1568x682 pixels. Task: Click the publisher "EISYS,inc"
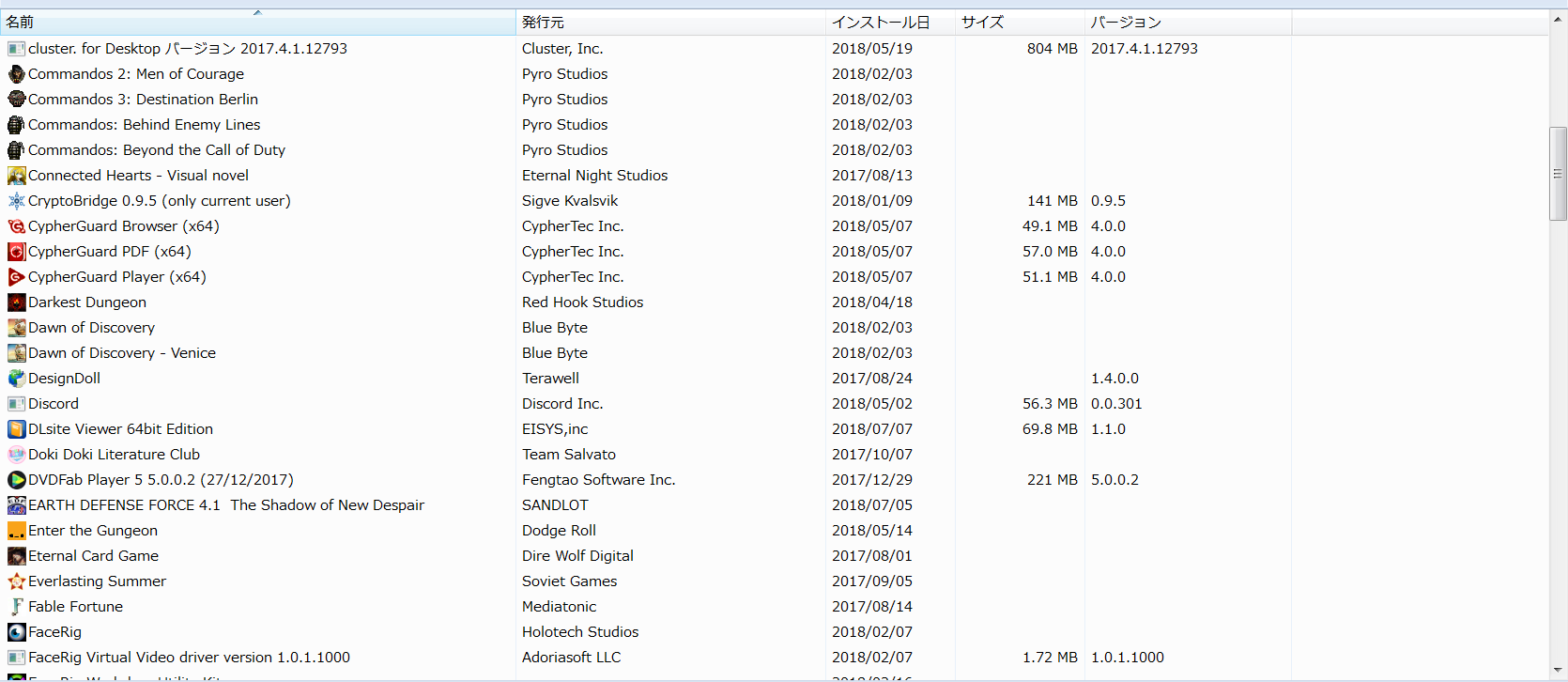pyautogui.click(x=555, y=429)
